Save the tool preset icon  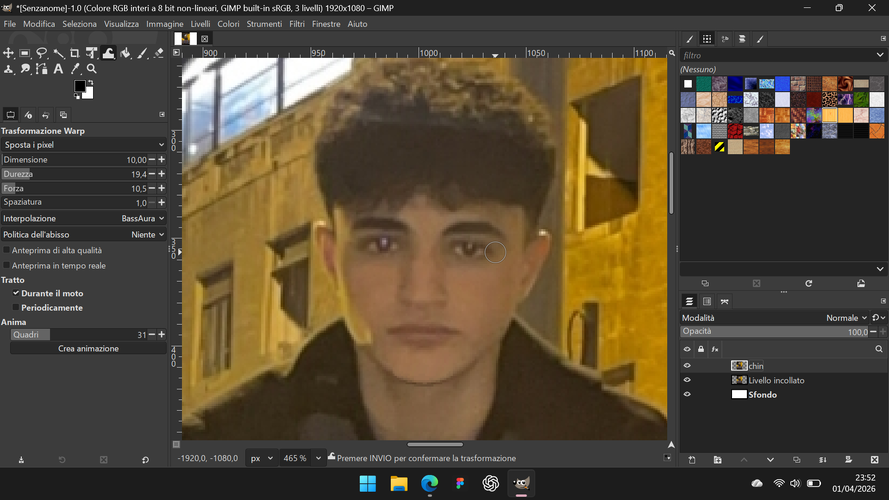(x=21, y=460)
